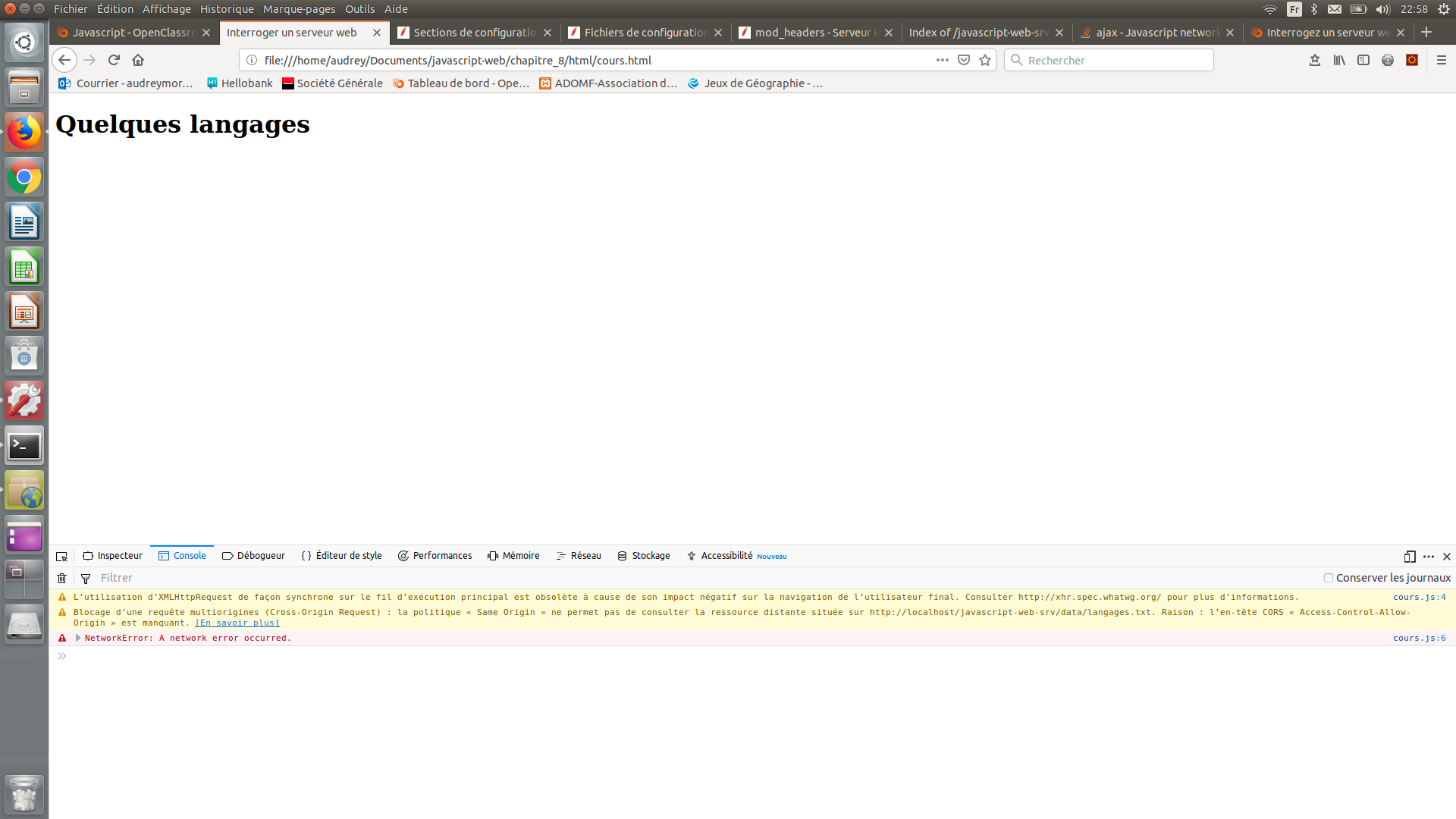
Task: Follow the cours.js:4 source link
Action: coord(1419,597)
